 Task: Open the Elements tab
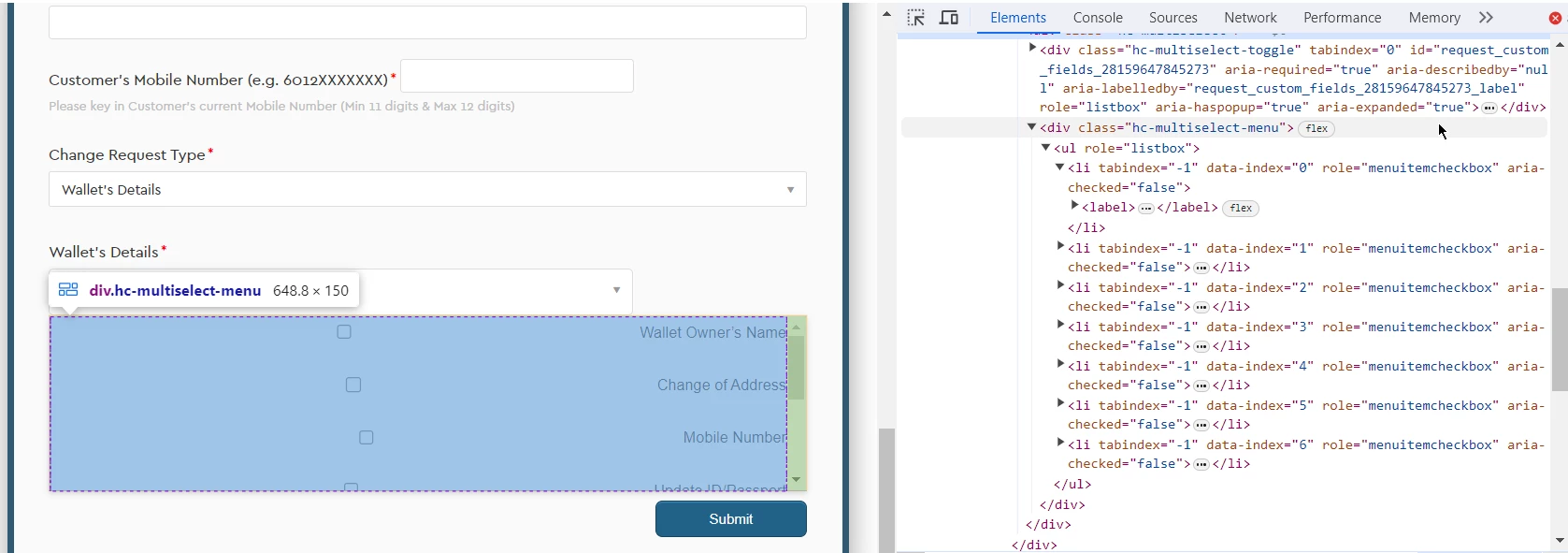pos(1018,18)
